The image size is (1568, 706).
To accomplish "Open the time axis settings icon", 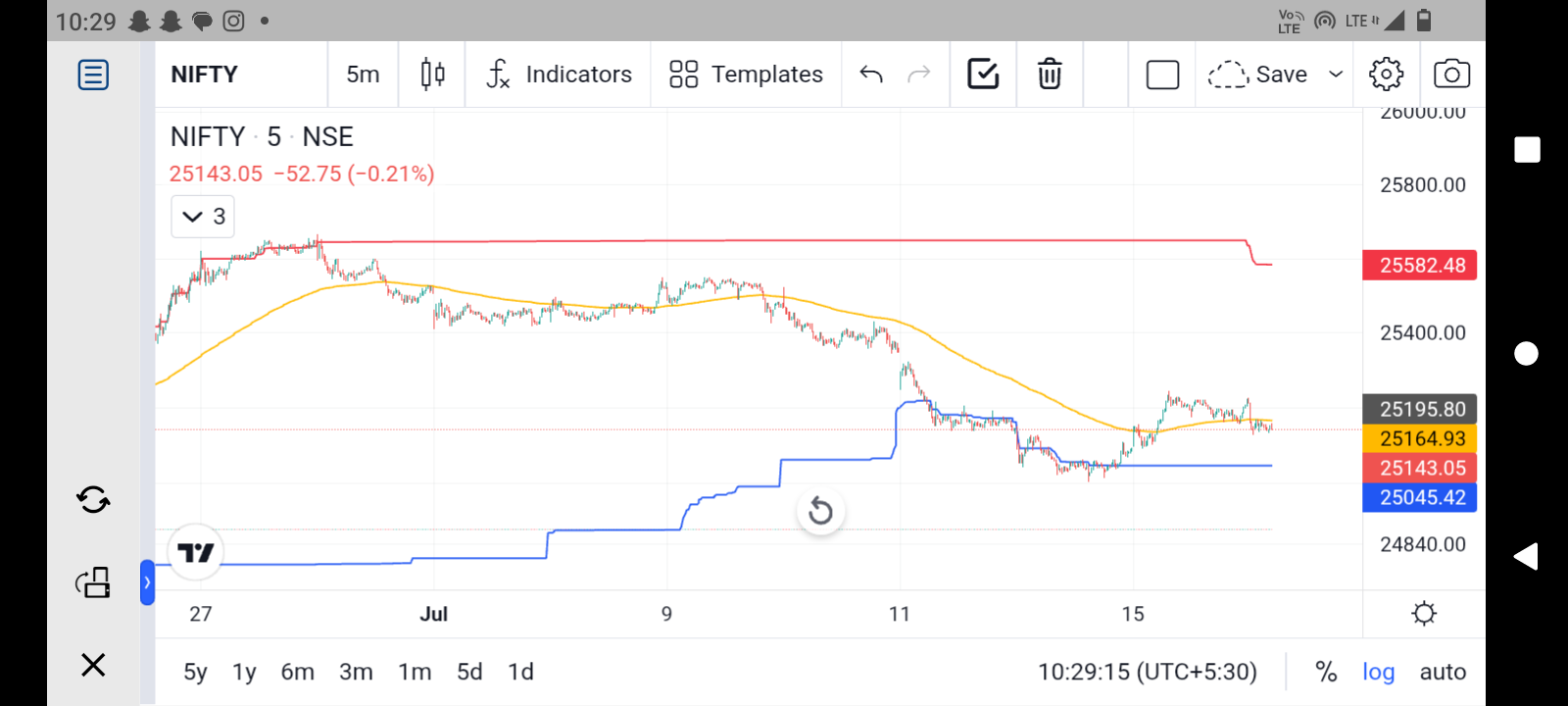I will pyautogui.click(x=1424, y=614).
